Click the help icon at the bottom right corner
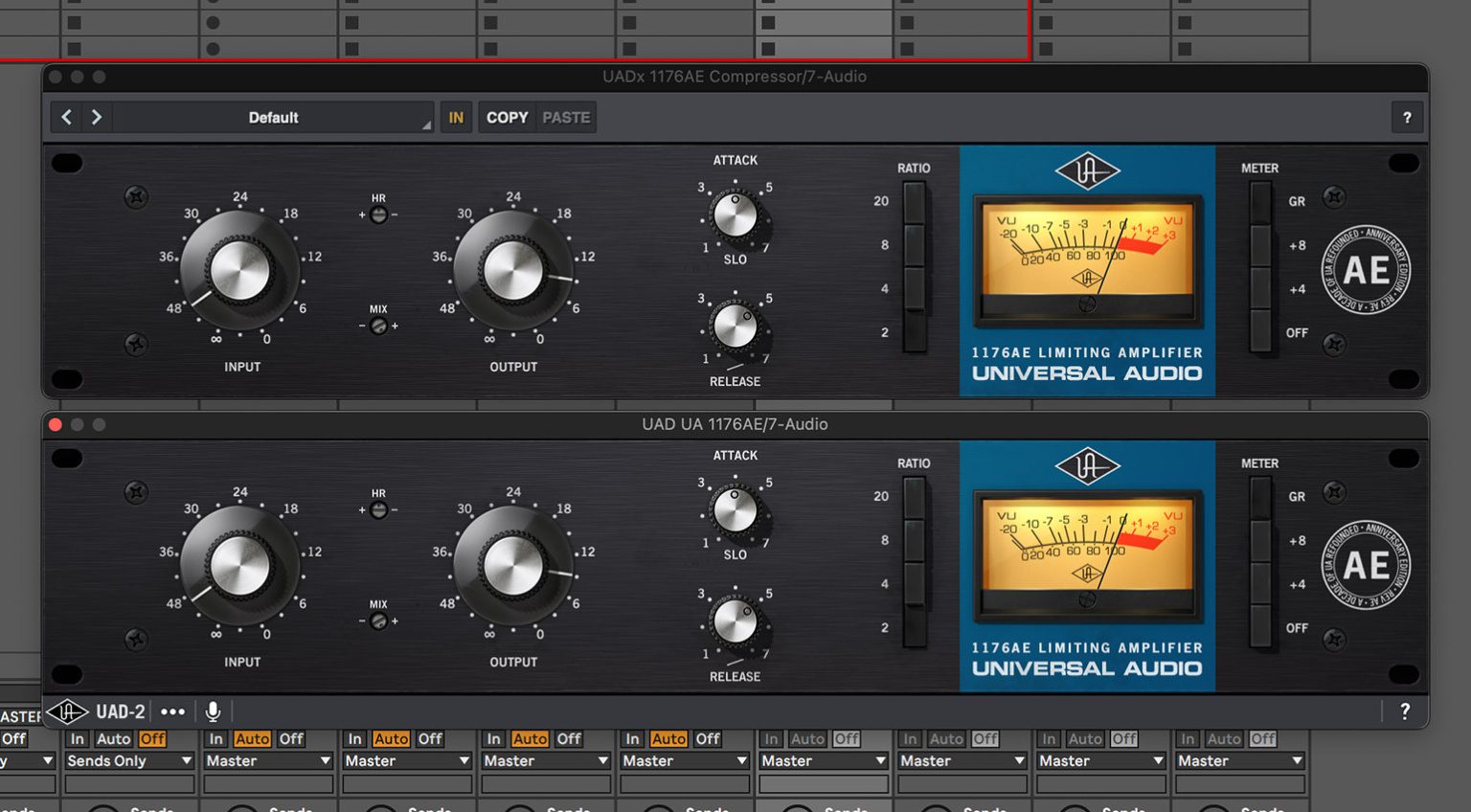Screen dimensions: 1471x812 (1404, 711)
